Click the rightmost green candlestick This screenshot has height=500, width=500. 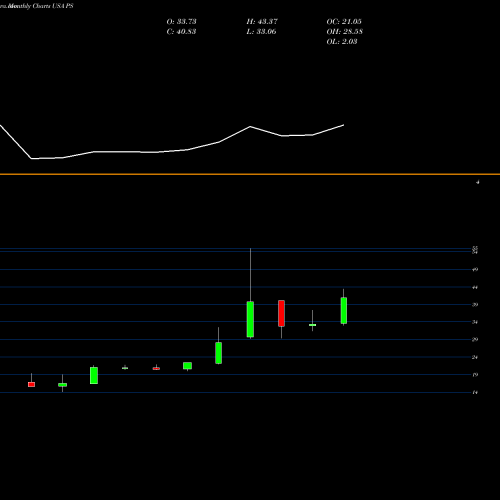point(344,310)
